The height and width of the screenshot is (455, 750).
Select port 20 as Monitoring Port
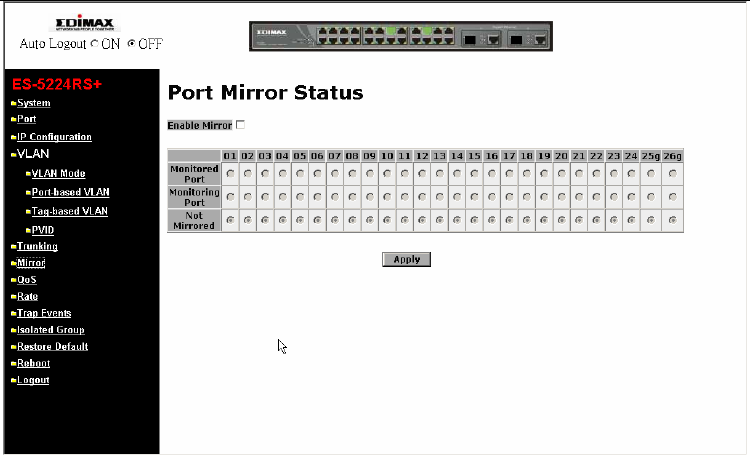point(562,197)
